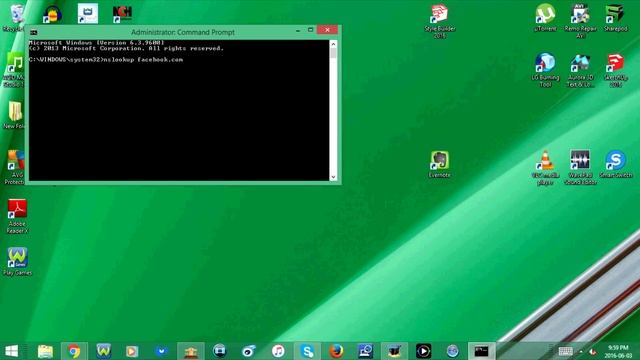640x360 pixels.
Task: Close the Command Prompt window
Action: tap(327, 30)
